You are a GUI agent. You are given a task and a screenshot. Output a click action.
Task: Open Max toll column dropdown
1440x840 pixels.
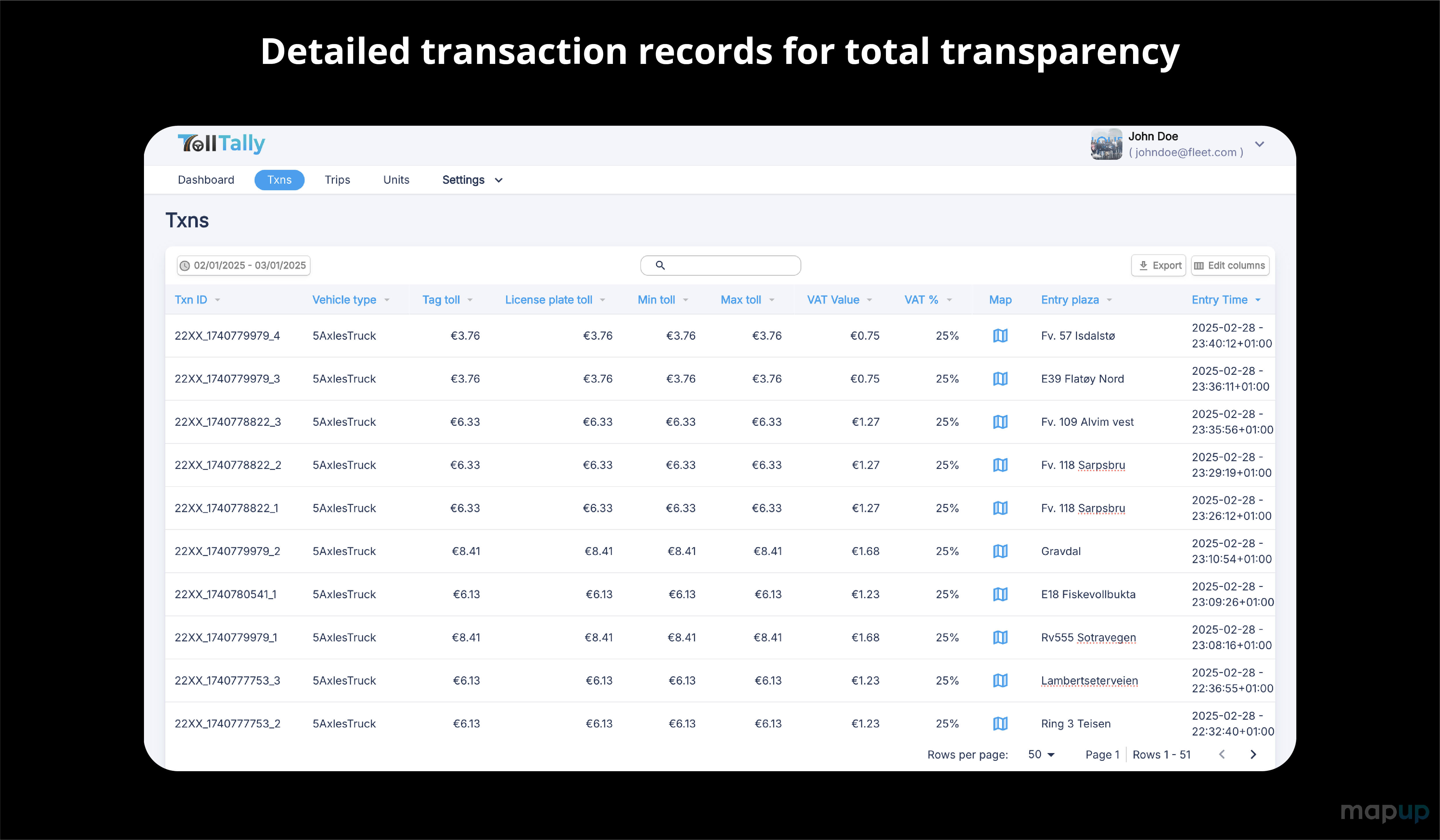coord(771,300)
